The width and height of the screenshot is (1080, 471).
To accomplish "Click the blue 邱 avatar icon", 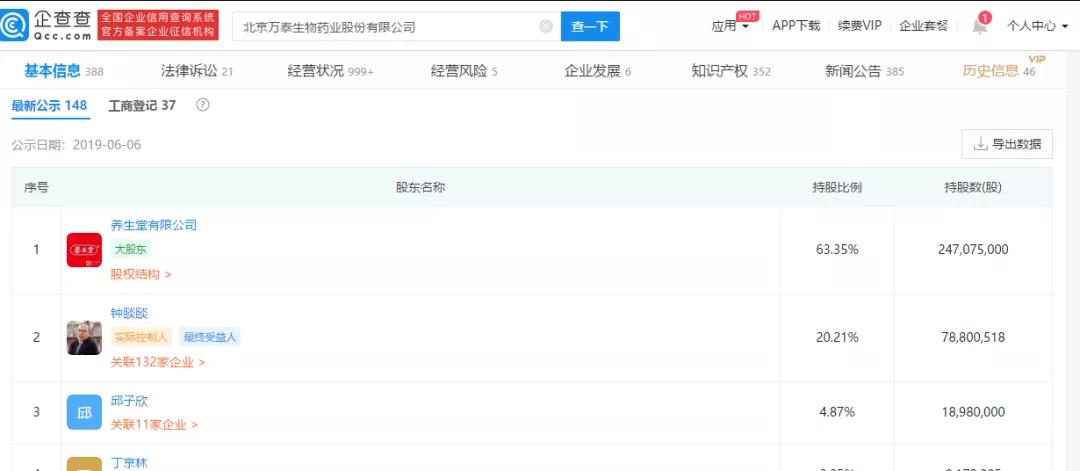I will click(84, 412).
